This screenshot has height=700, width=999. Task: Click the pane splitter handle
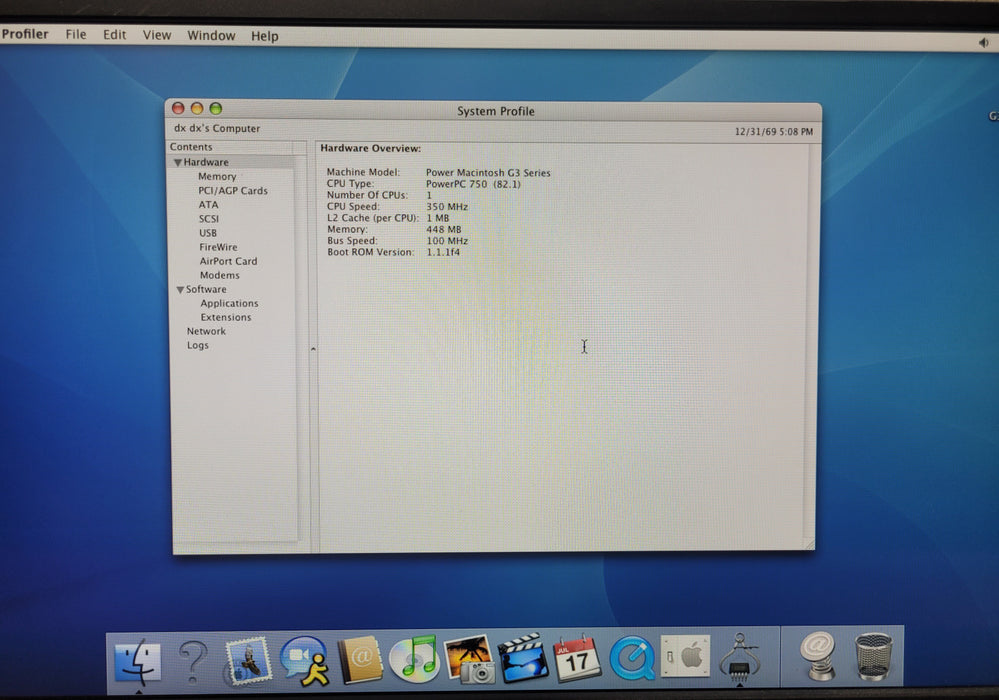313,349
